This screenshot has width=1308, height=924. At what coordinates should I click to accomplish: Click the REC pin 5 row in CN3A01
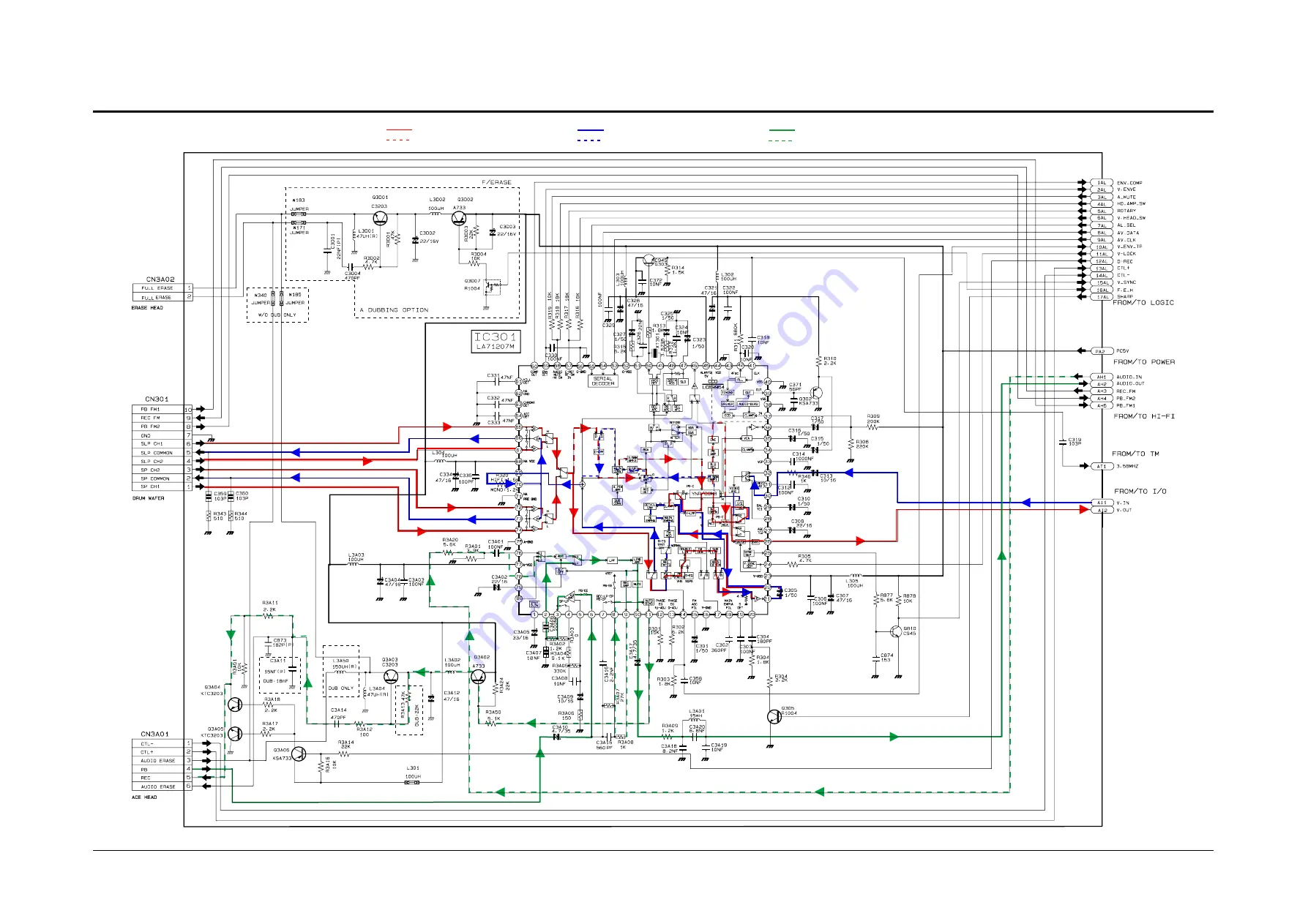click(x=162, y=778)
